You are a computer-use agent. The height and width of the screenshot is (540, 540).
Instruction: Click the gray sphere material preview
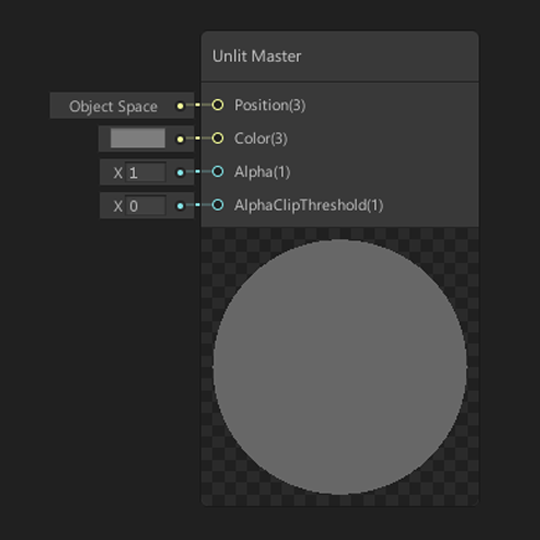(x=340, y=367)
